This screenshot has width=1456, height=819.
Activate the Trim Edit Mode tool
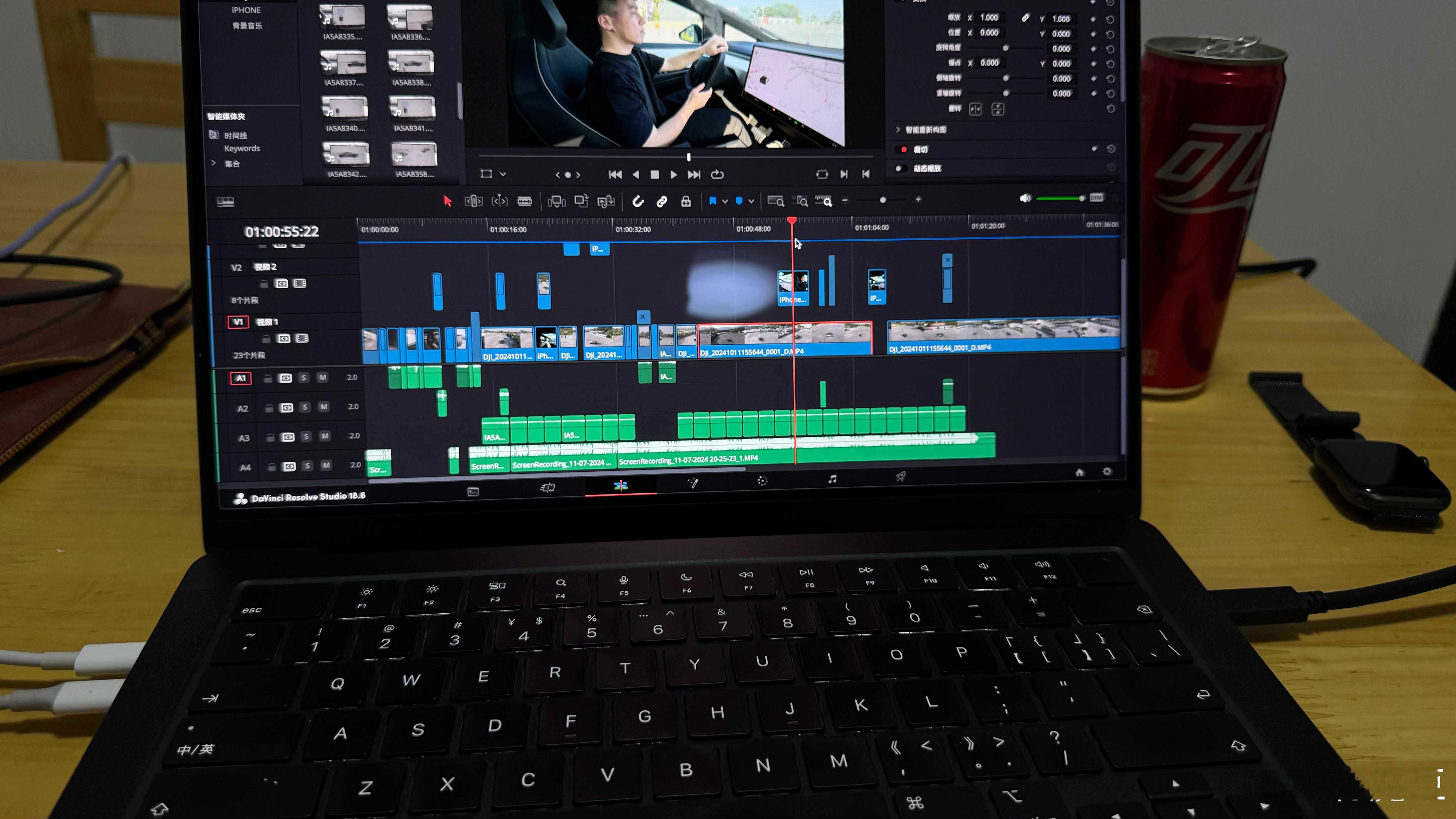coord(474,201)
